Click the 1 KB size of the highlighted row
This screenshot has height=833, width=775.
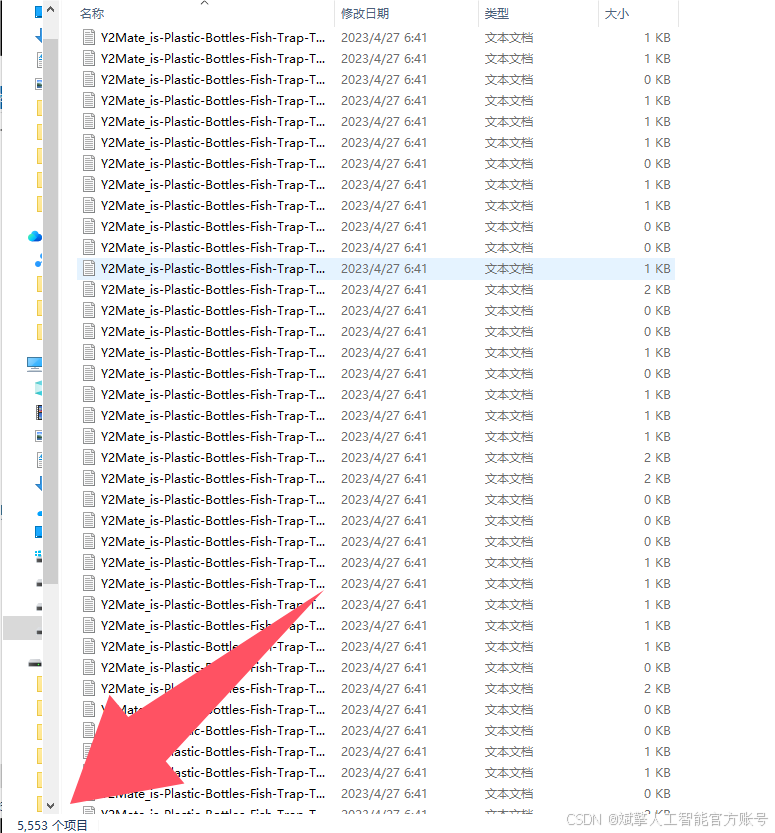tap(657, 269)
